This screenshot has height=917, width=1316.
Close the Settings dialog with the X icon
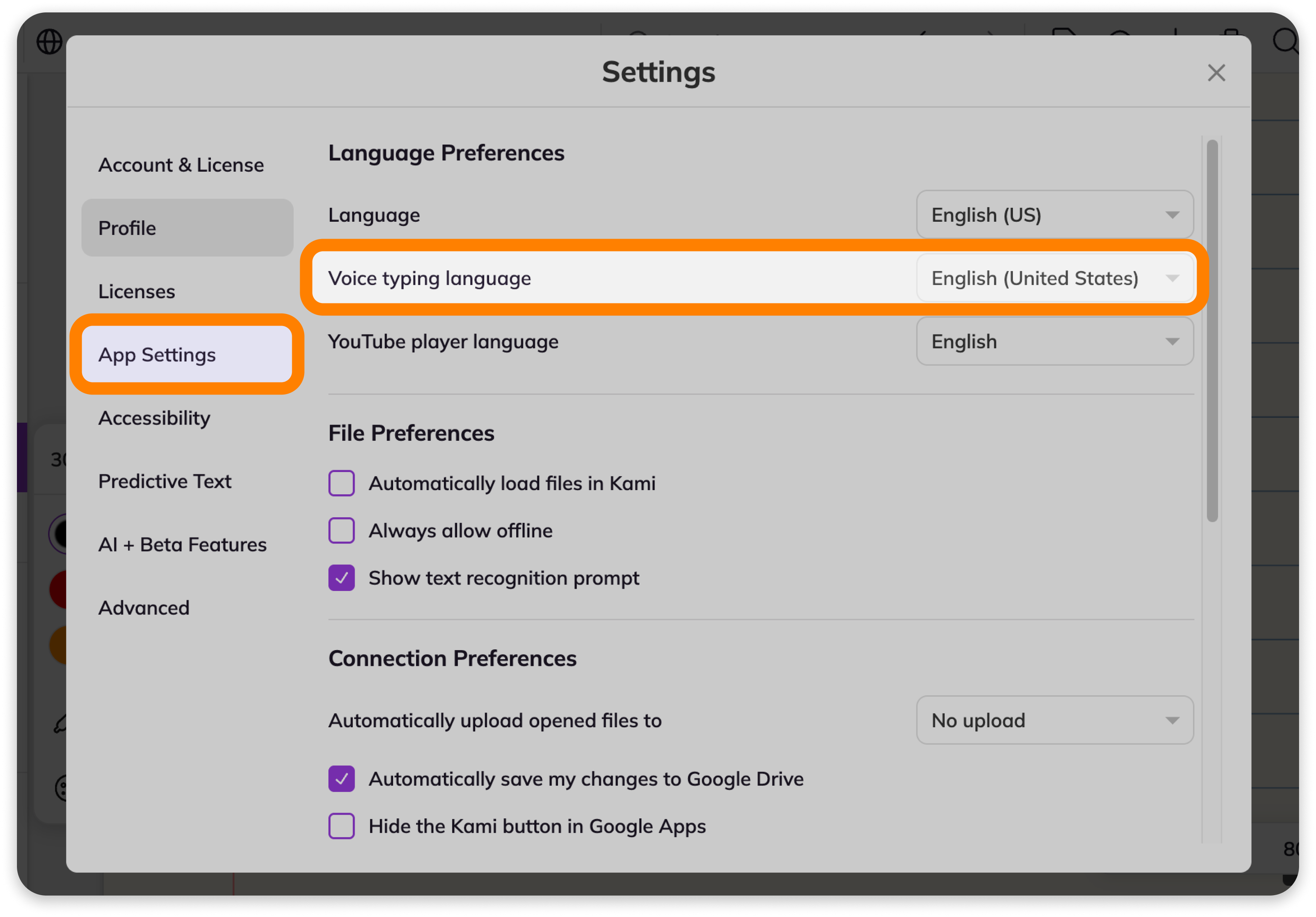pos(1216,73)
